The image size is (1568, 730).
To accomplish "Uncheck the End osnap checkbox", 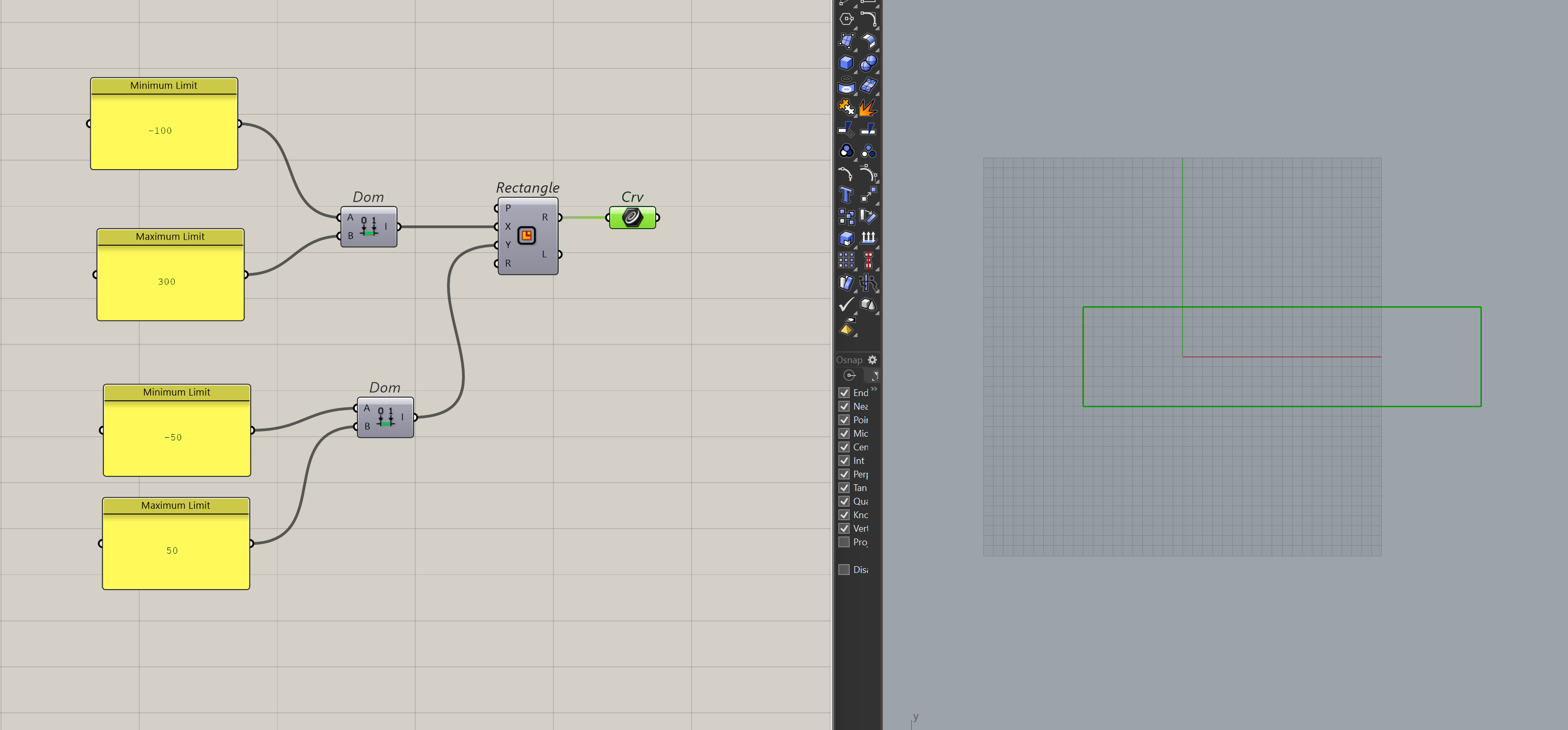I will point(843,393).
